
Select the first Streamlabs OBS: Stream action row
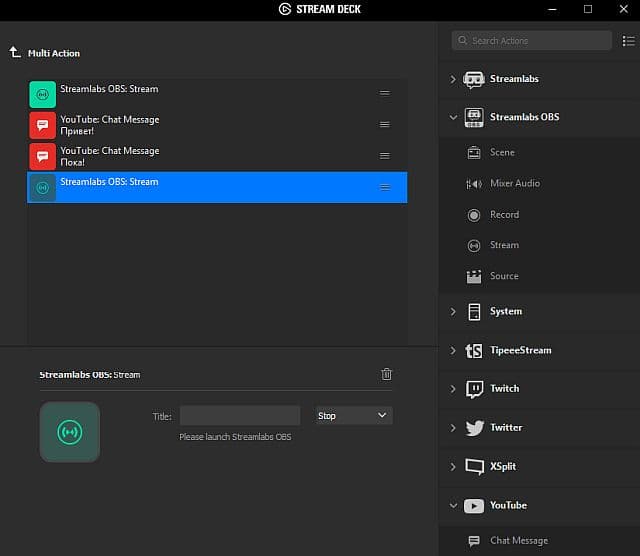200,94
